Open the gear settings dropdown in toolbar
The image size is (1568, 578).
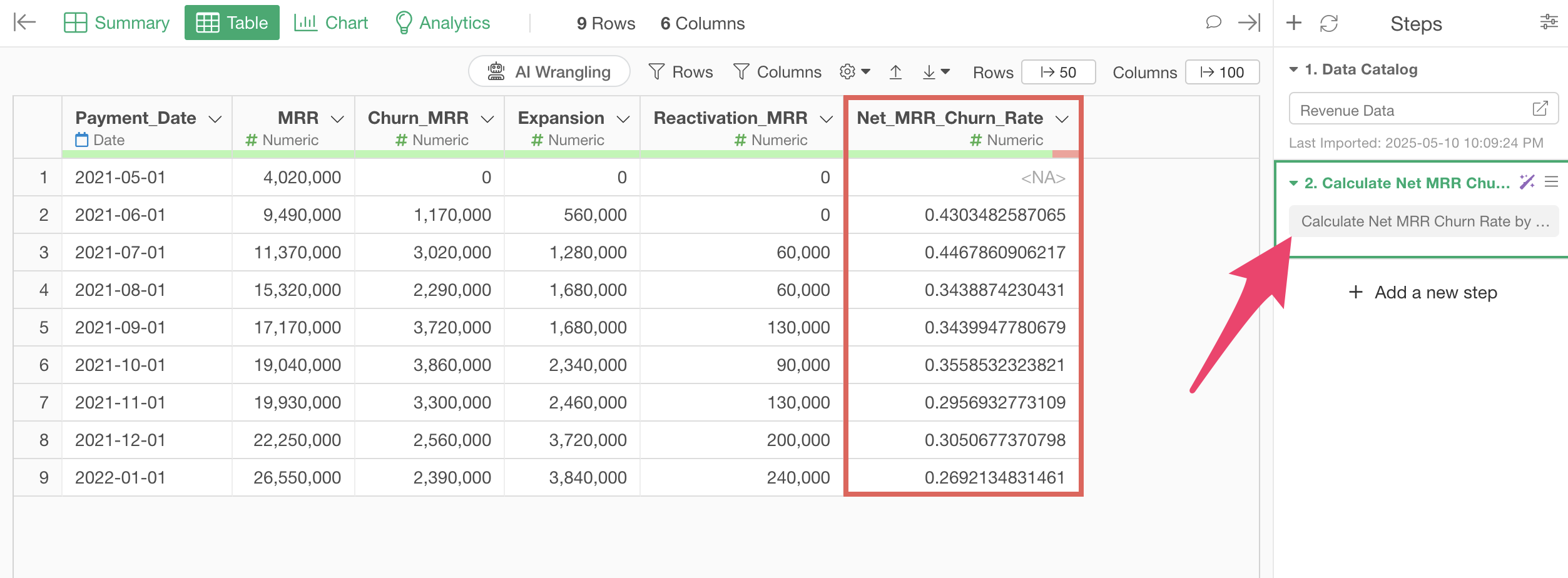point(855,72)
